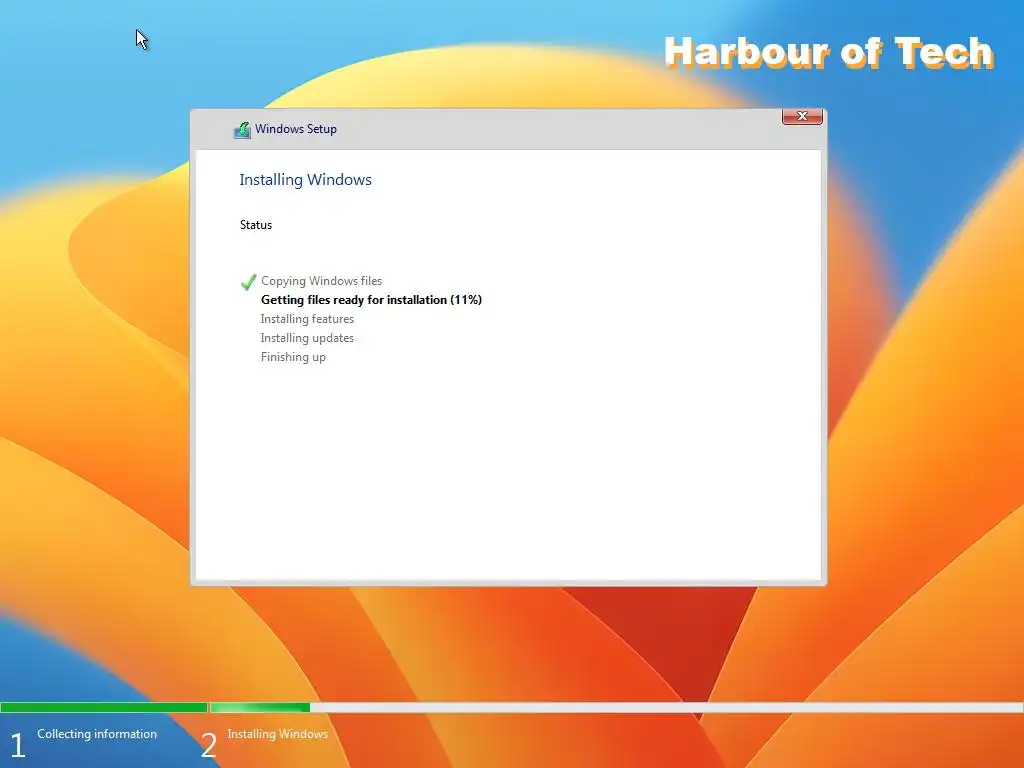Click the 'Installing Windows' stage label at bottom
This screenshot has width=1024, height=768.
pyautogui.click(x=277, y=733)
